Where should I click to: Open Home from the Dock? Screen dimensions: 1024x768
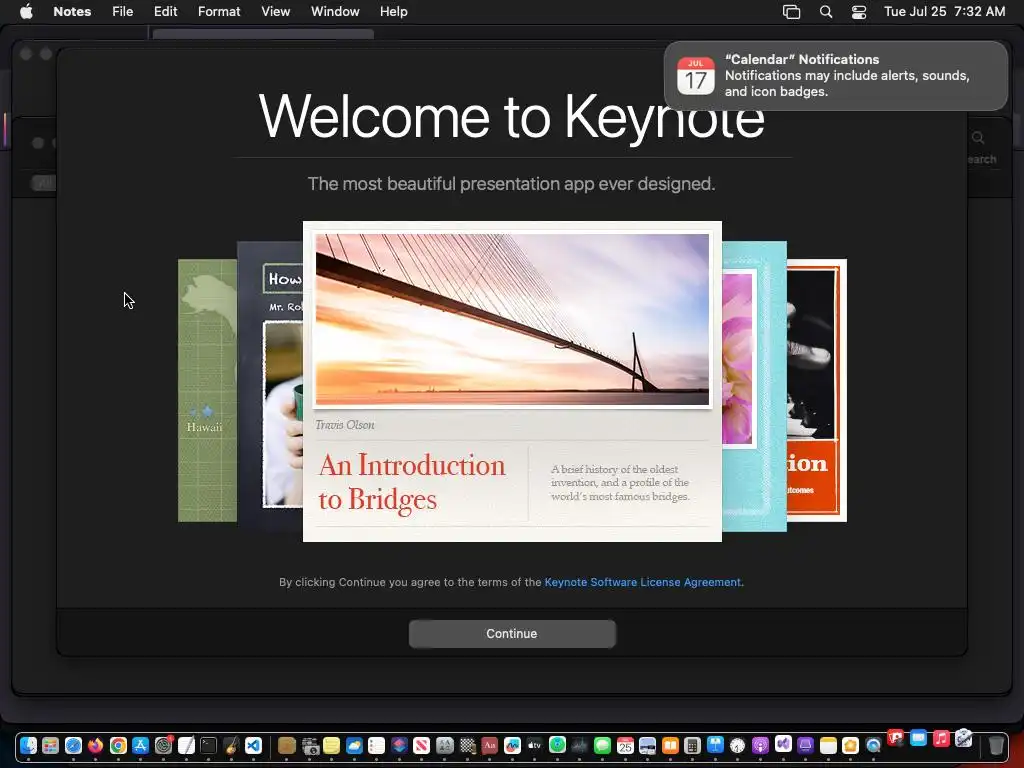tap(850, 745)
